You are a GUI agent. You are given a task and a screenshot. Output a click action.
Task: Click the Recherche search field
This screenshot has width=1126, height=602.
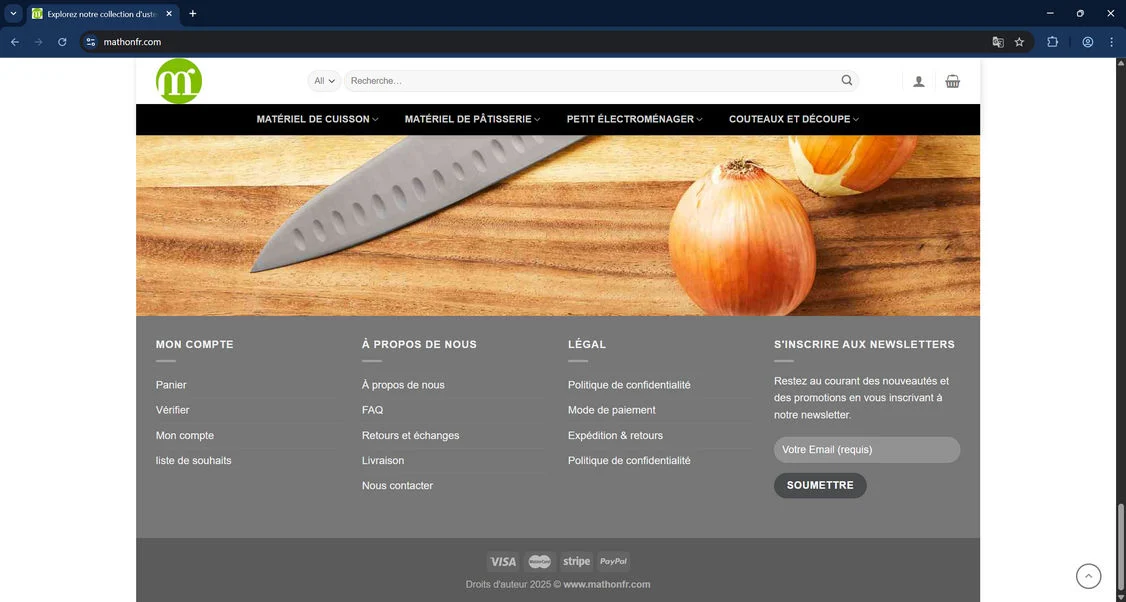(x=592, y=81)
